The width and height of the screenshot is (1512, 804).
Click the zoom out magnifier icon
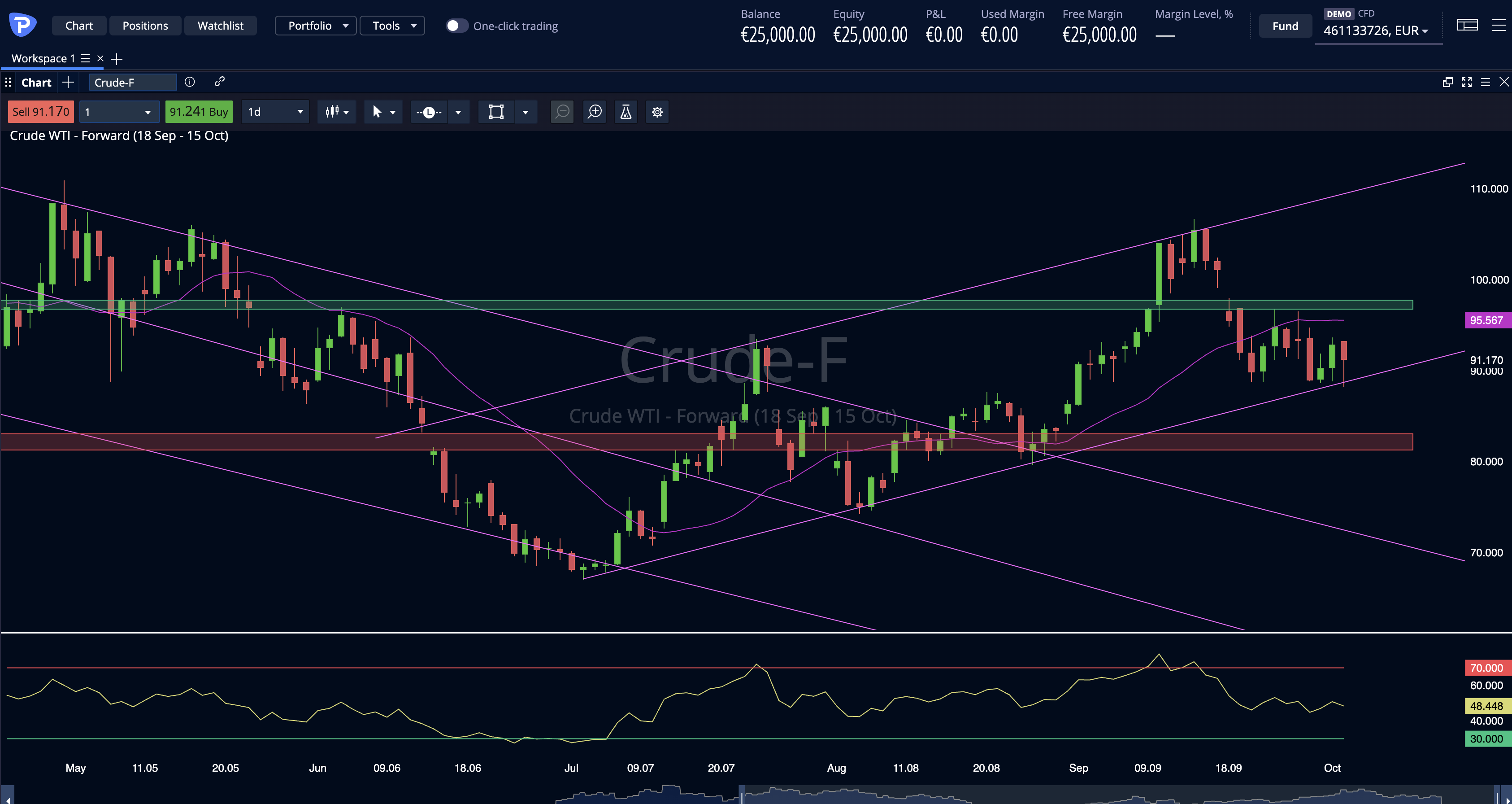tap(562, 112)
